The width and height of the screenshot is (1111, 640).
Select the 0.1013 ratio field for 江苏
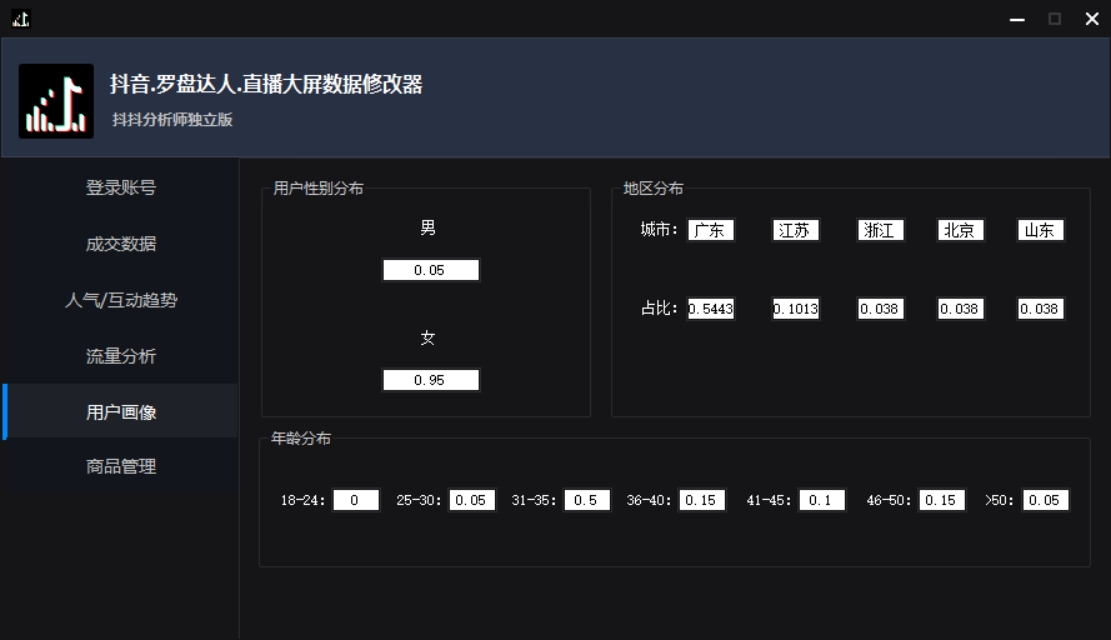pyautogui.click(x=795, y=308)
